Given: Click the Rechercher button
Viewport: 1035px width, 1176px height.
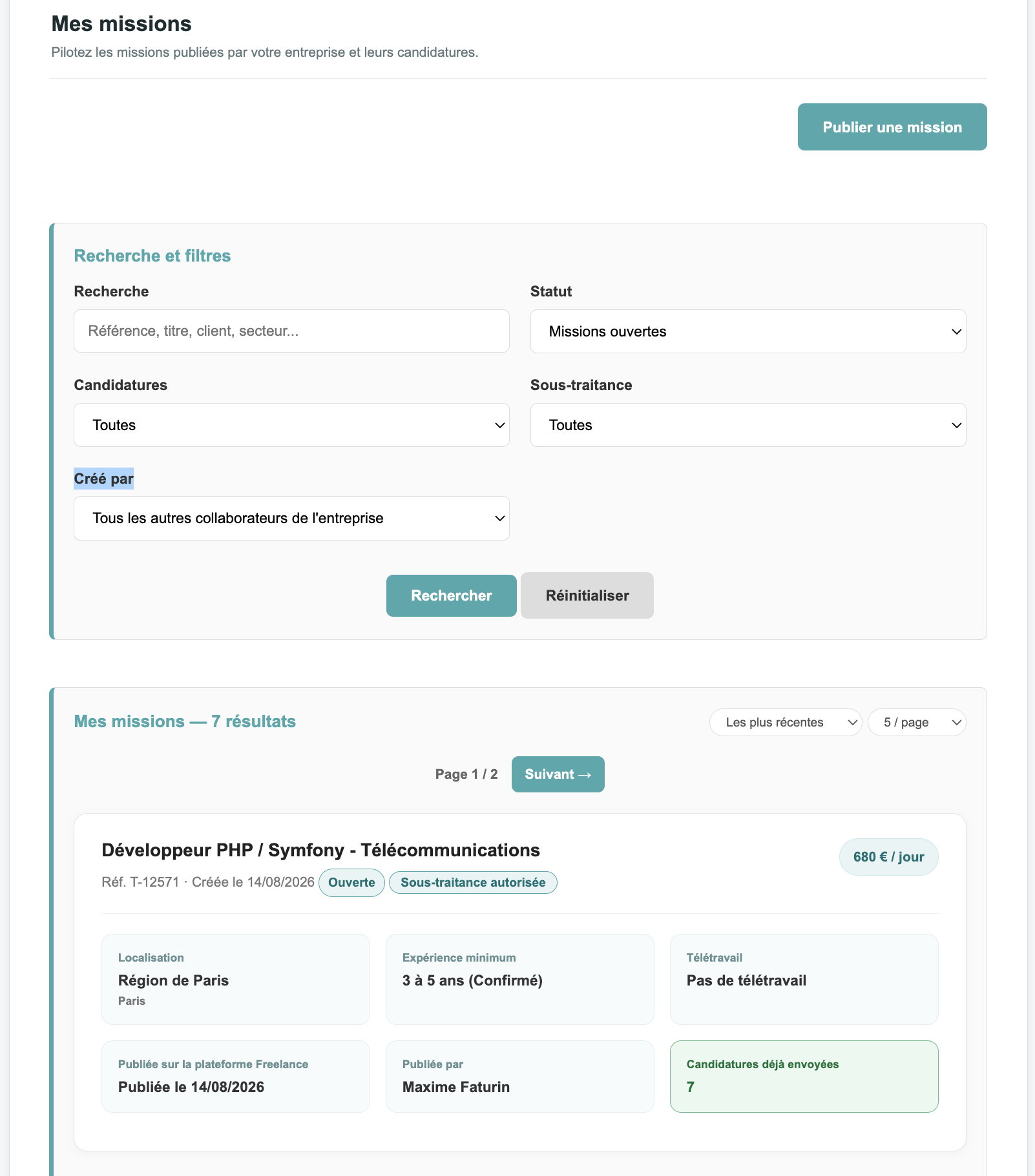Looking at the screenshot, I should 452,595.
